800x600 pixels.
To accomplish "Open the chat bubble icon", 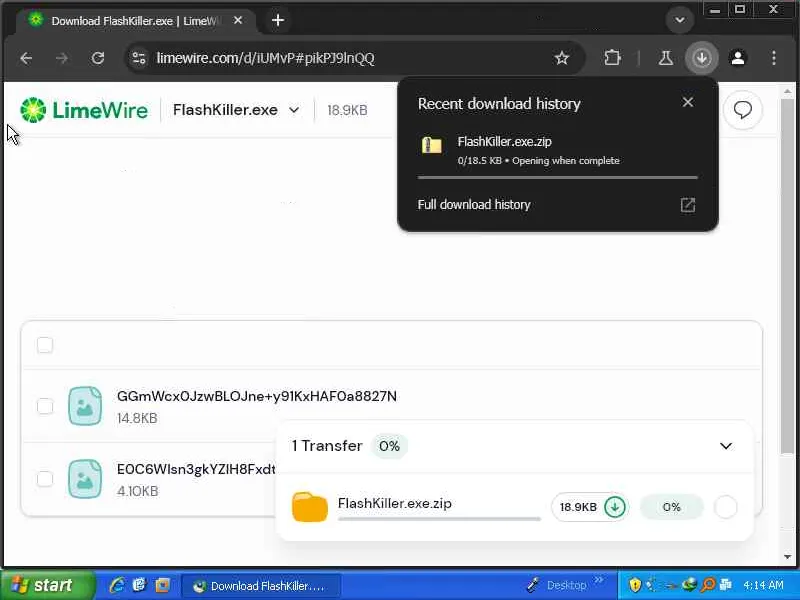I will click(x=742, y=110).
